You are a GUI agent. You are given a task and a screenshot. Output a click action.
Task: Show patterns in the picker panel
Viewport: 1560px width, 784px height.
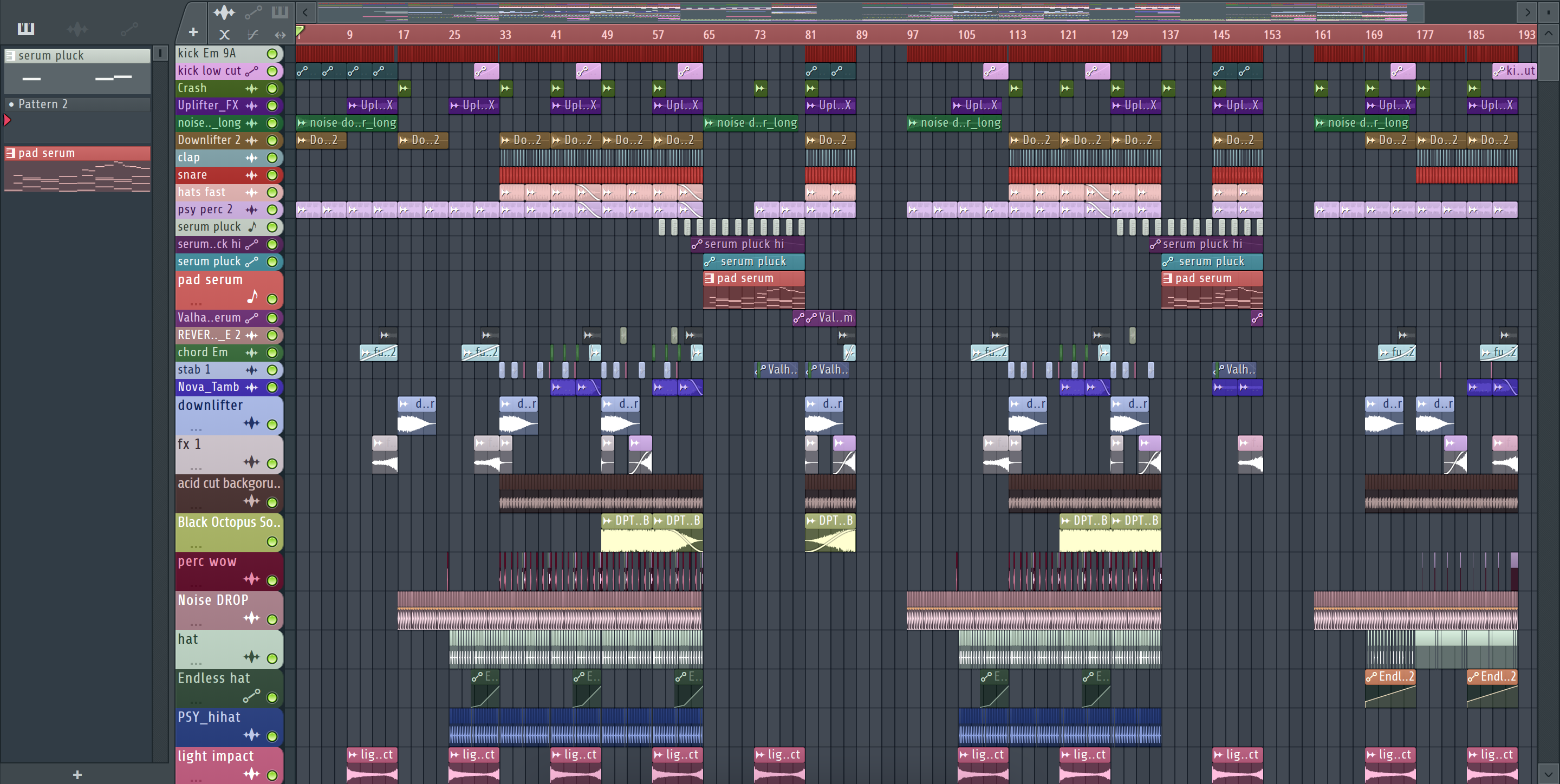(26, 29)
